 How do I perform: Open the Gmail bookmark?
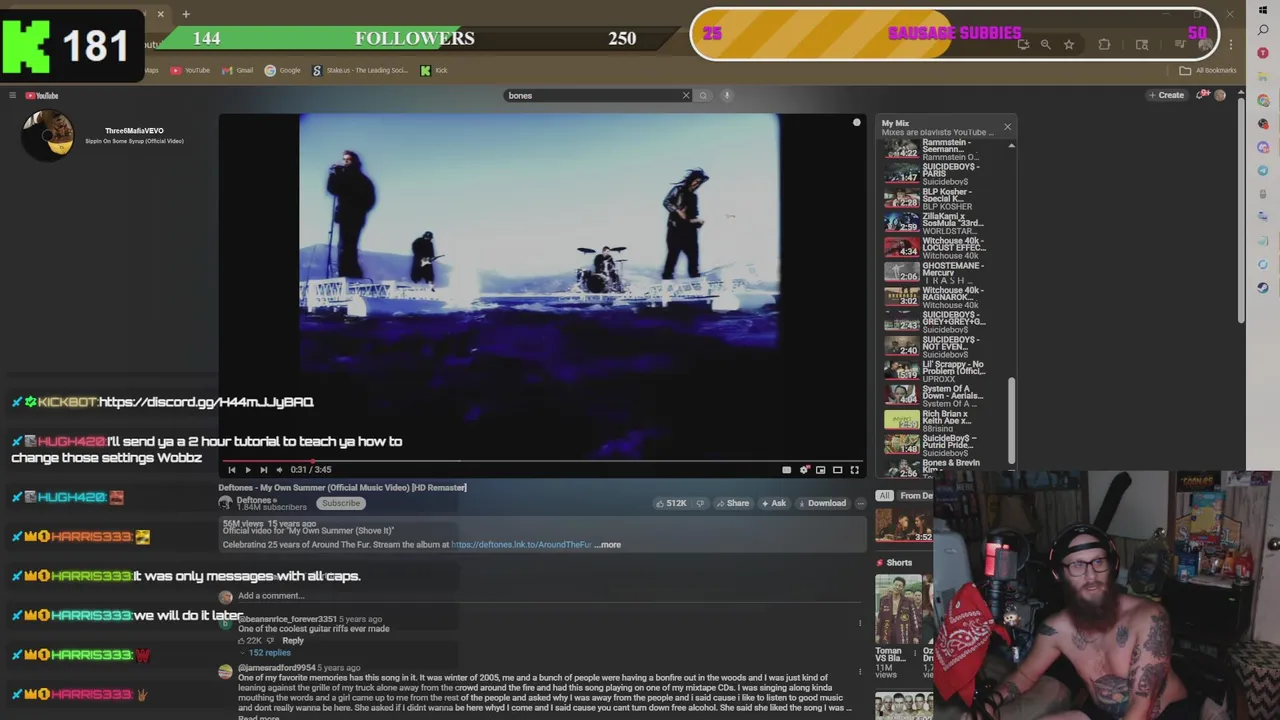click(238, 70)
